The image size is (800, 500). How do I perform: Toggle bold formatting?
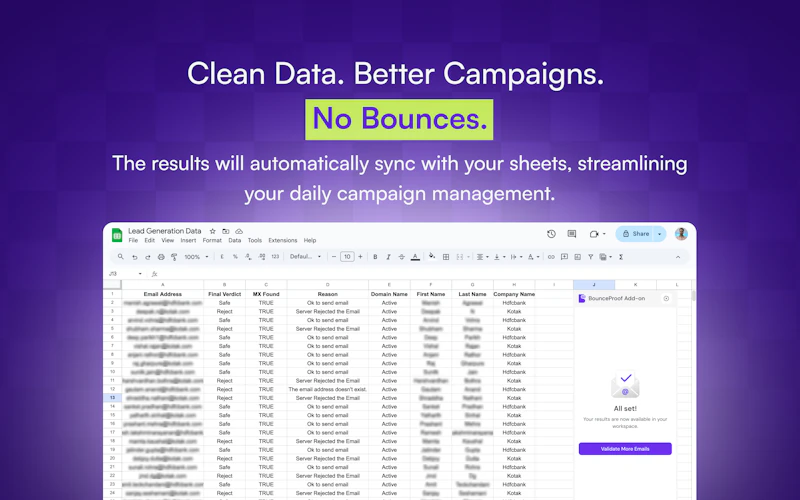pos(375,257)
